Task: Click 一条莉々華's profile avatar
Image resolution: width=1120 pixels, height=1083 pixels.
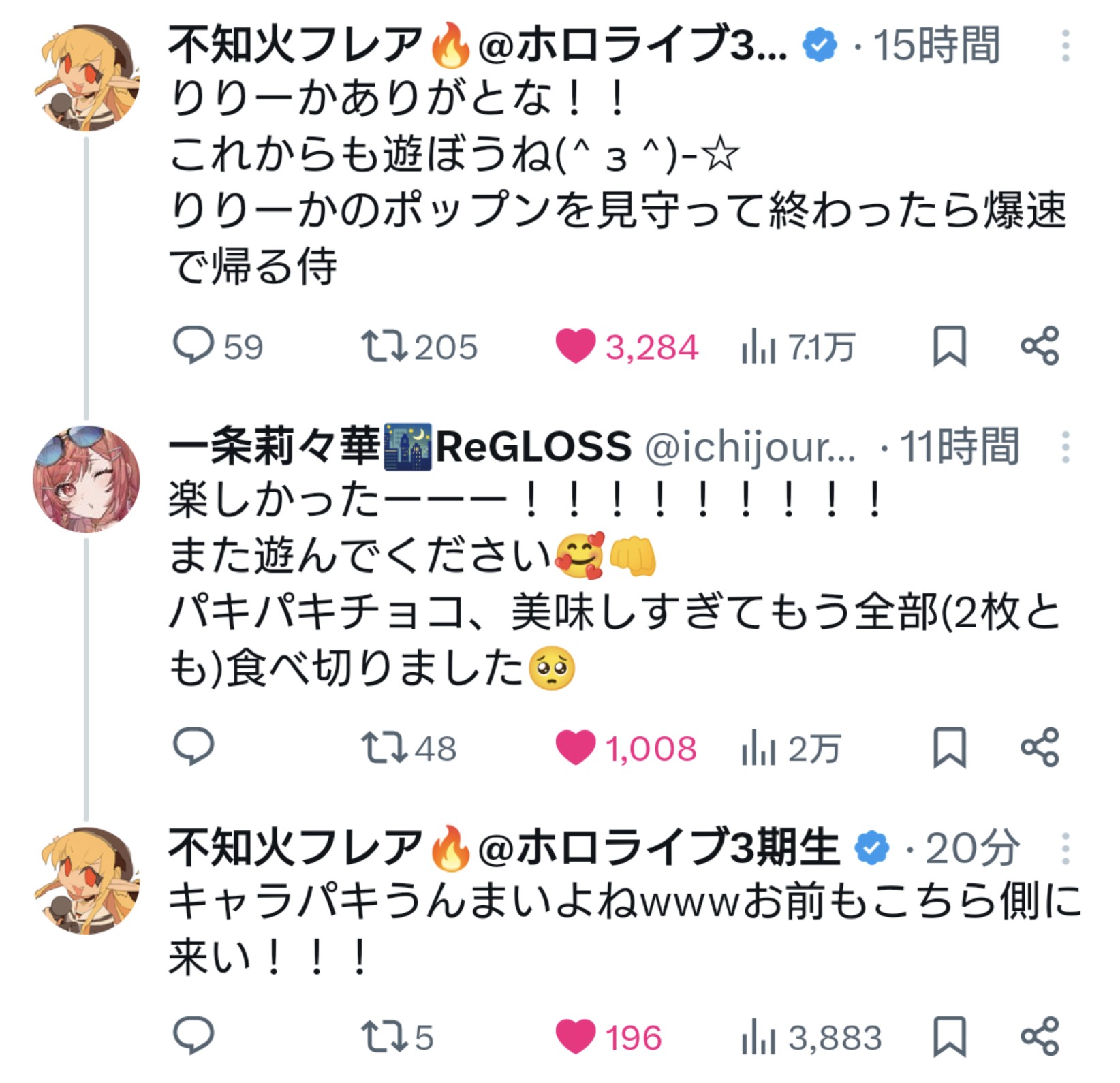Action: pos(87,479)
